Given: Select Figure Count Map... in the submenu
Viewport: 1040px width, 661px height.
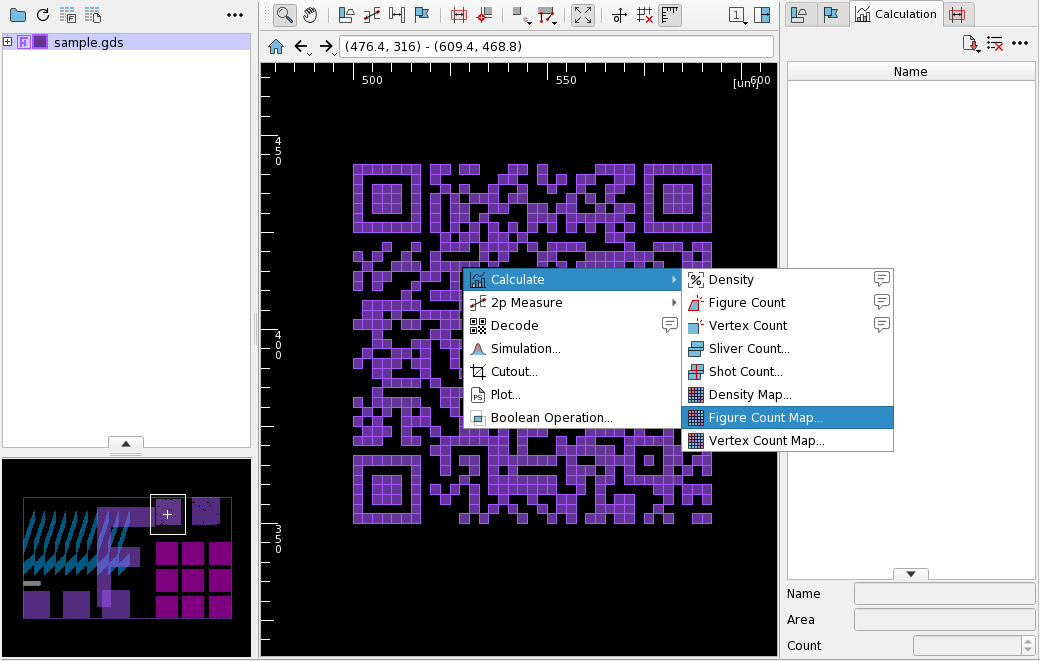Looking at the screenshot, I should tap(788, 418).
